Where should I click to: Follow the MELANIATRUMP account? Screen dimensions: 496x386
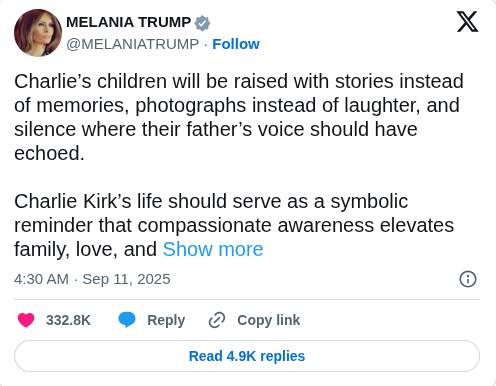pyautogui.click(x=236, y=44)
